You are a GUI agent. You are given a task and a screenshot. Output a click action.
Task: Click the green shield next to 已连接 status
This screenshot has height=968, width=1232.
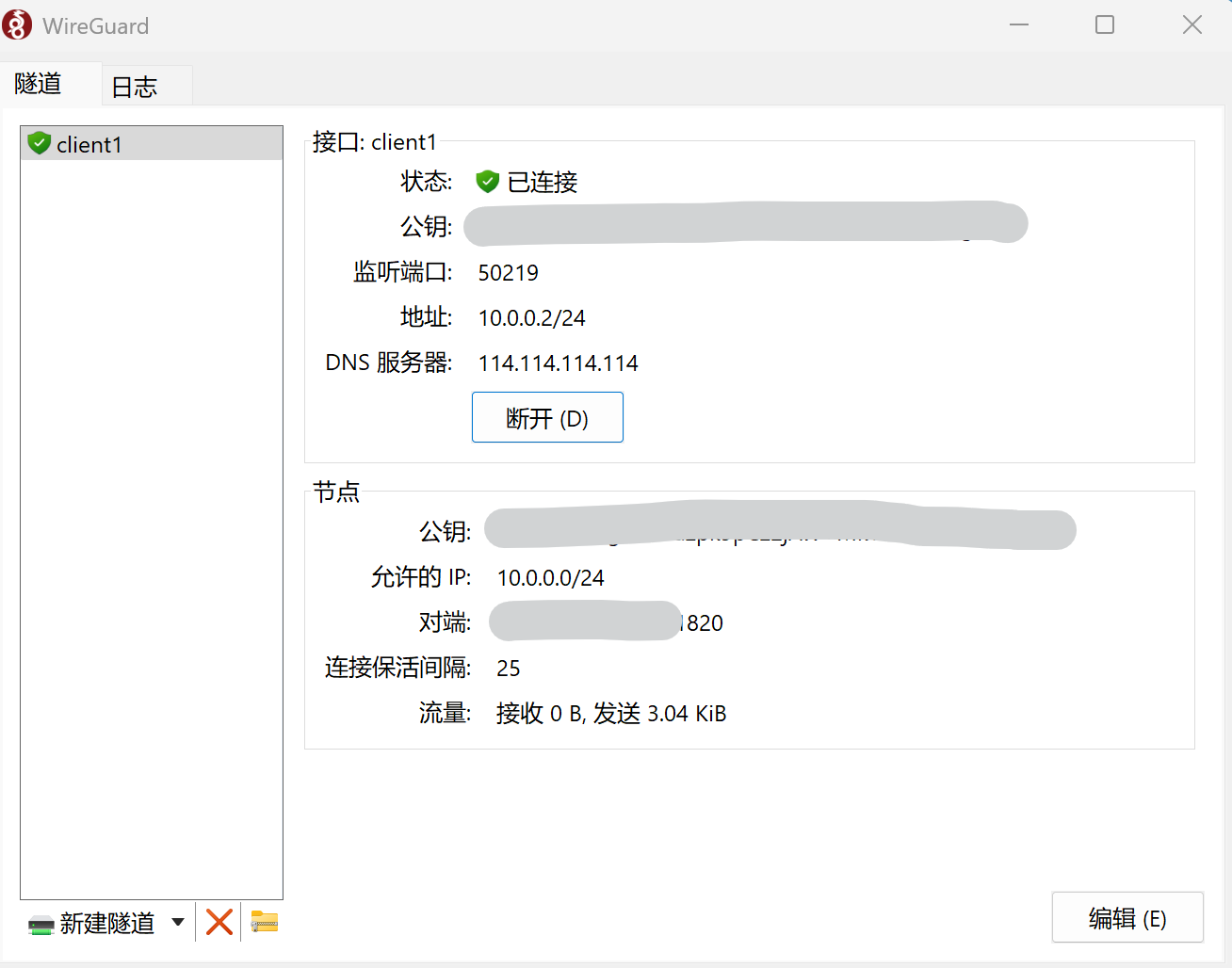click(487, 182)
